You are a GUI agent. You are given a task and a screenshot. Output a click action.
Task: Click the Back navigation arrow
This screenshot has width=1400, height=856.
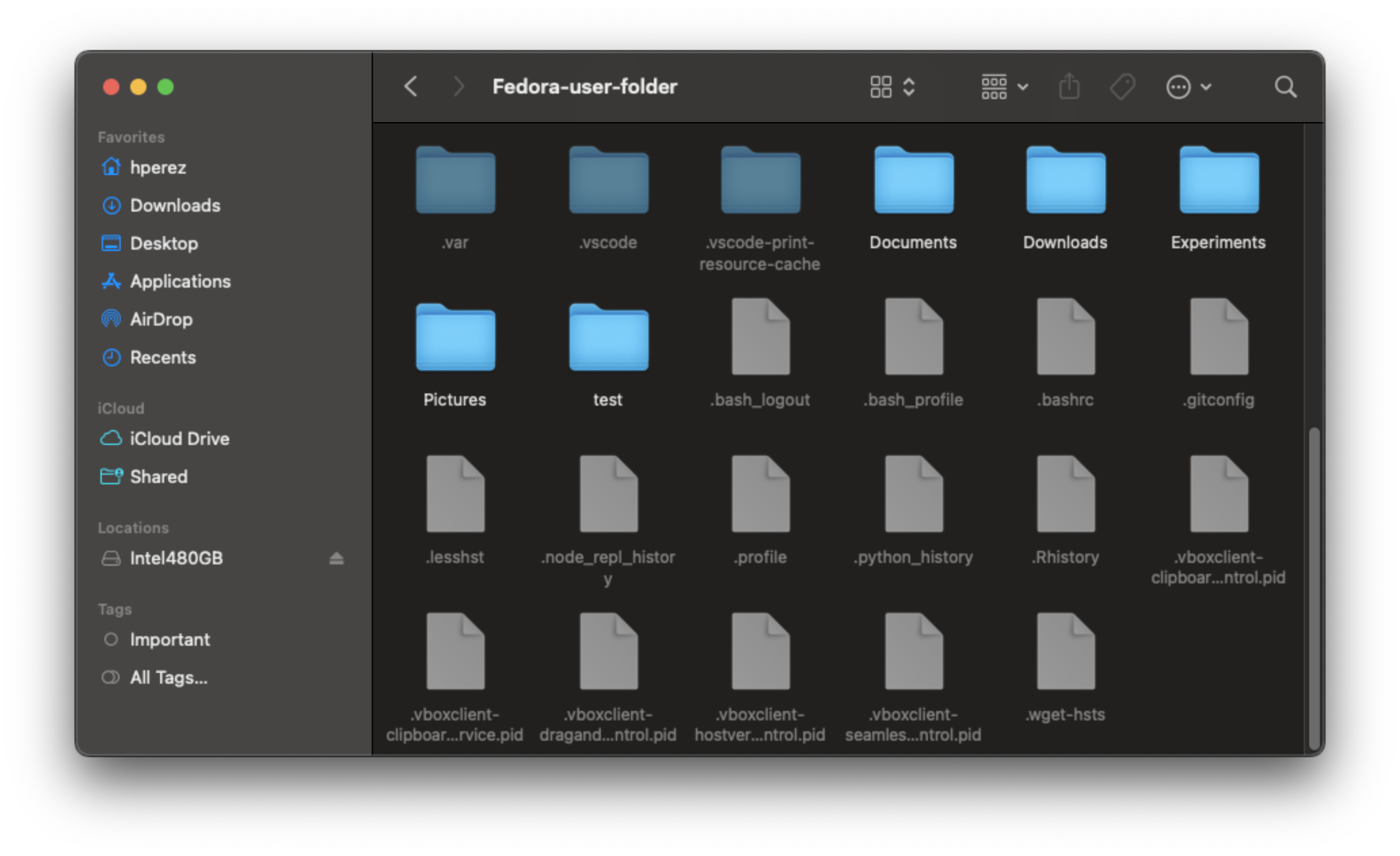point(410,86)
